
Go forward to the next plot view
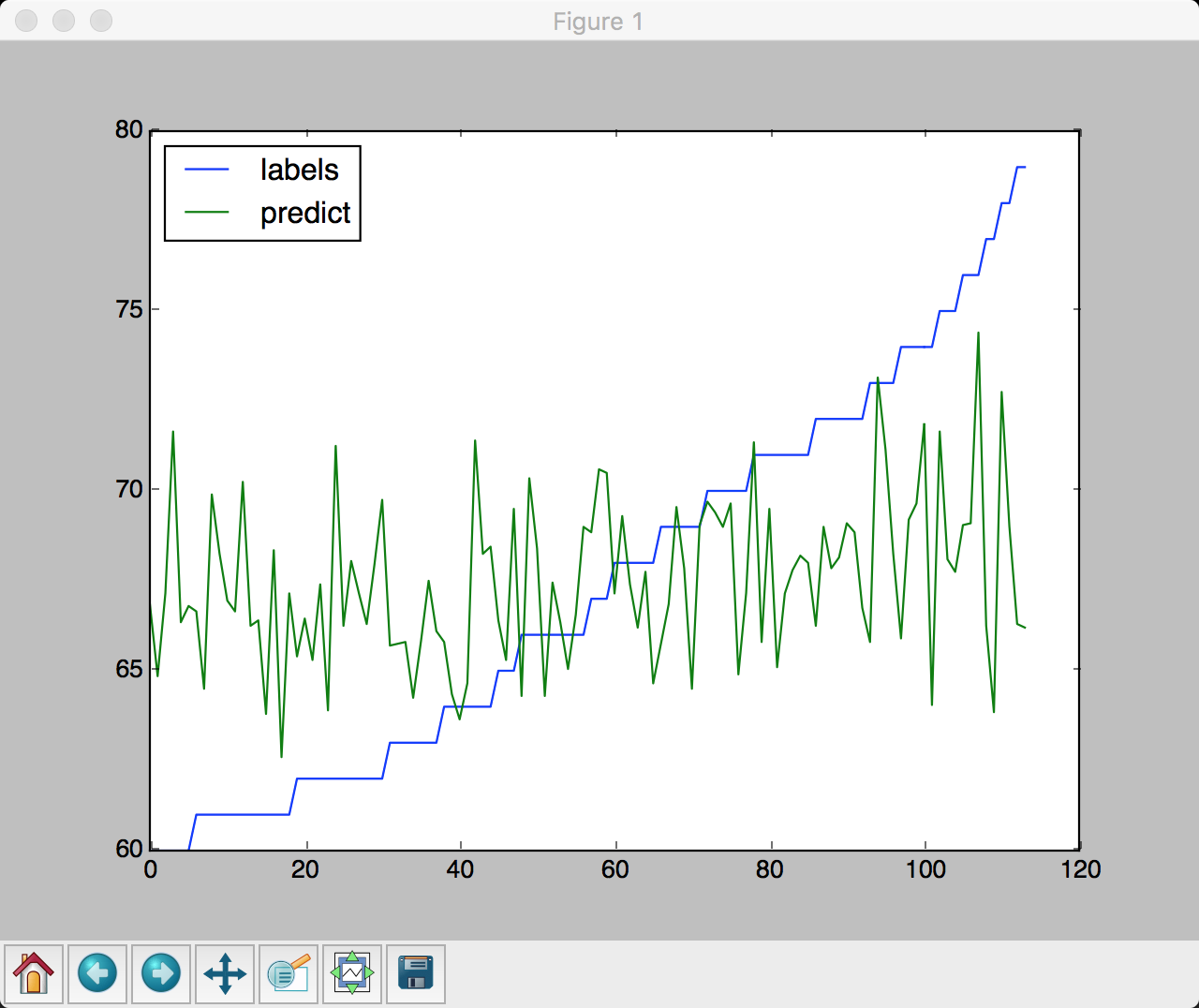click(x=161, y=973)
